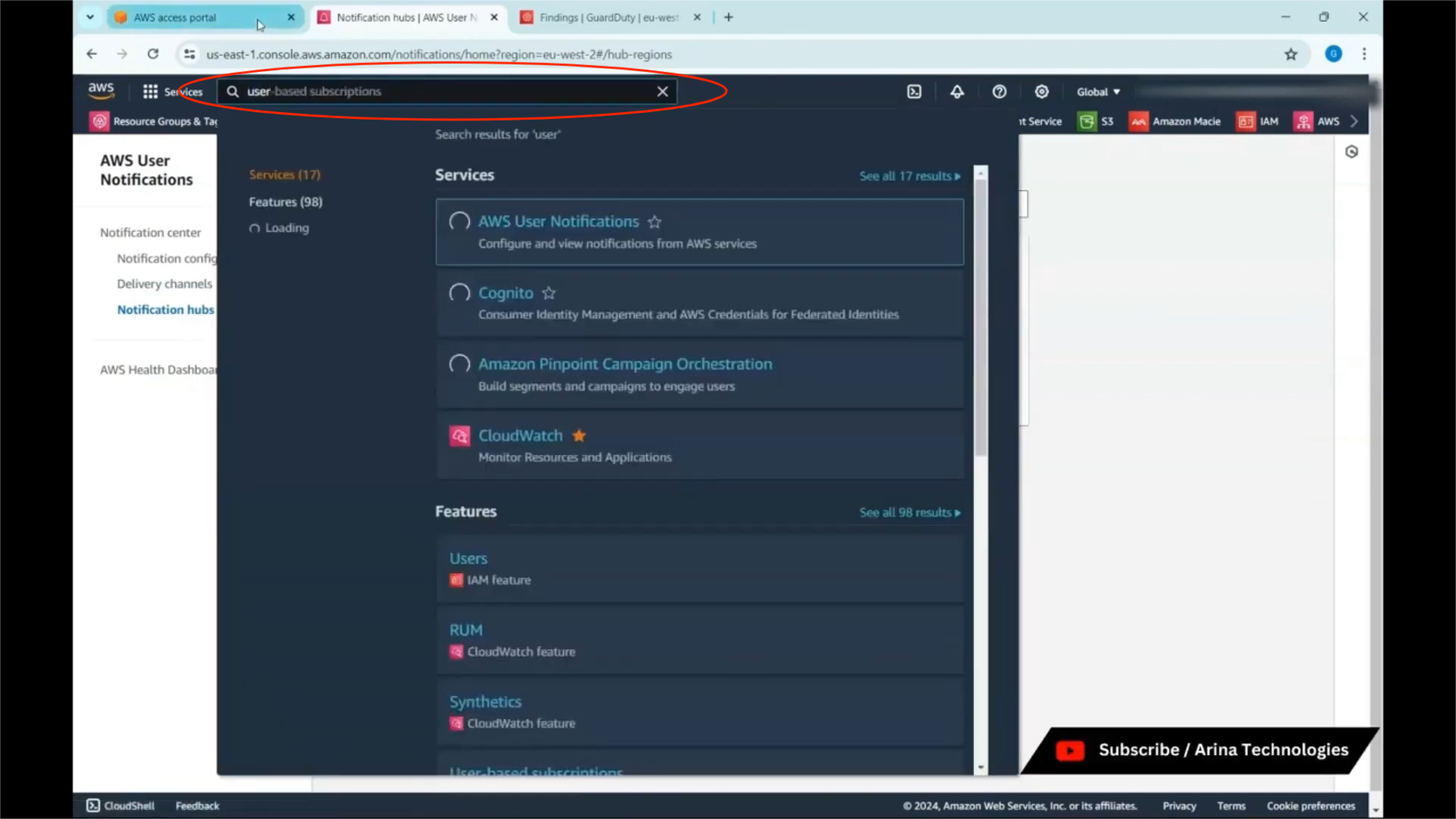
Task: Open the help question mark icon
Action: coord(999,92)
